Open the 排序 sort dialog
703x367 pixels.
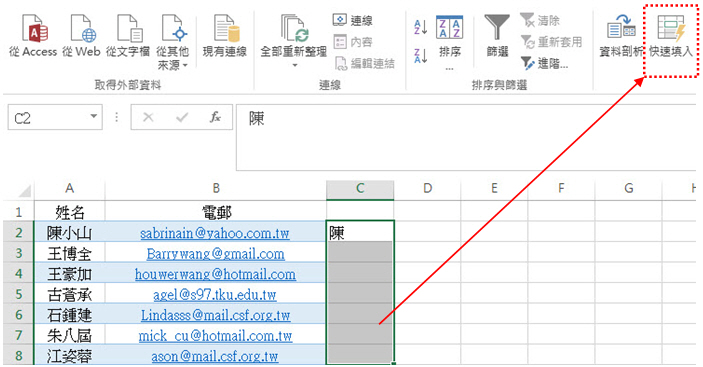[450, 40]
